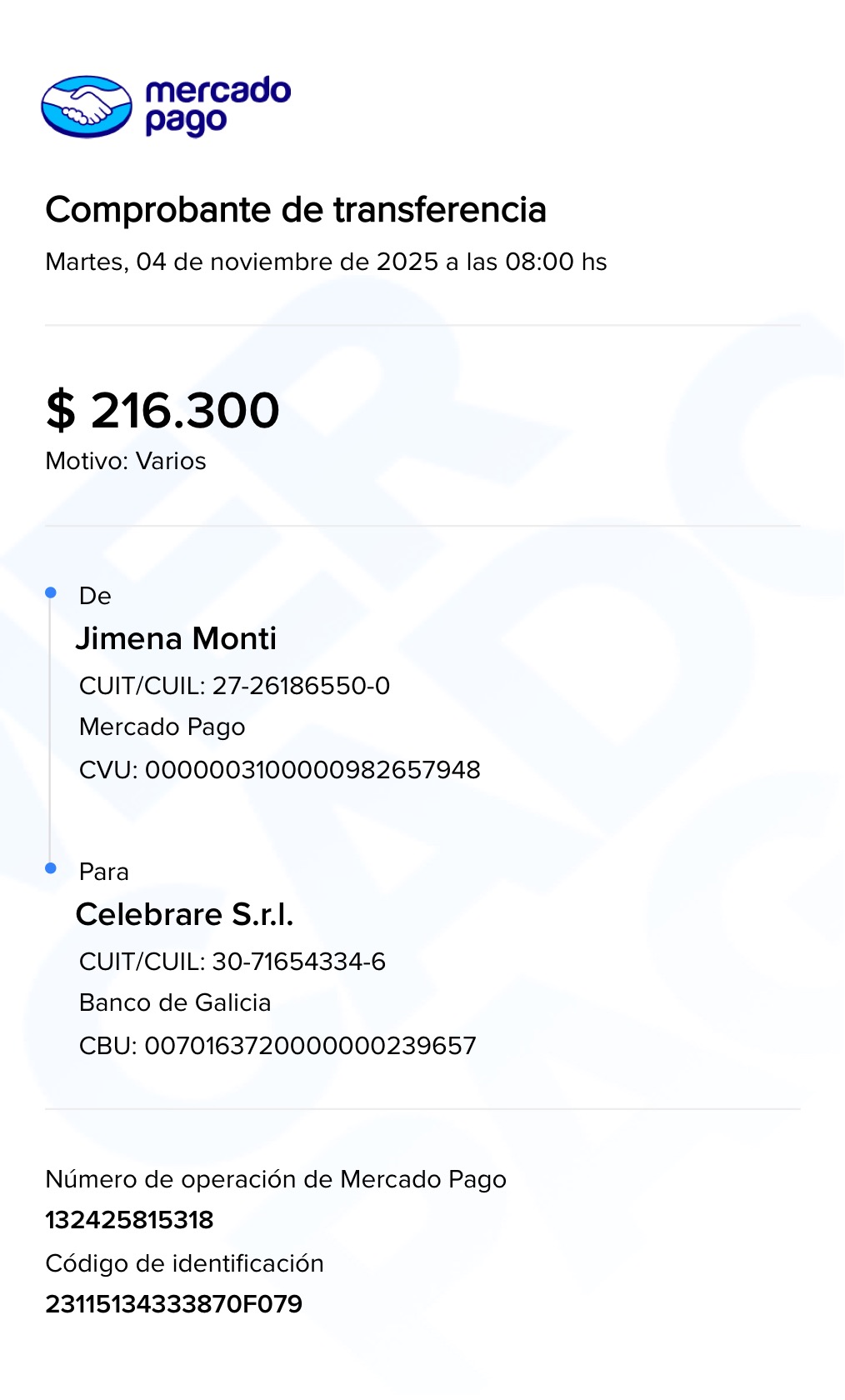Viewport: 845px width, 1400px height.
Task: Click the Mercado Pago handshake logo
Action: pyautogui.click(x=87, y=107)
